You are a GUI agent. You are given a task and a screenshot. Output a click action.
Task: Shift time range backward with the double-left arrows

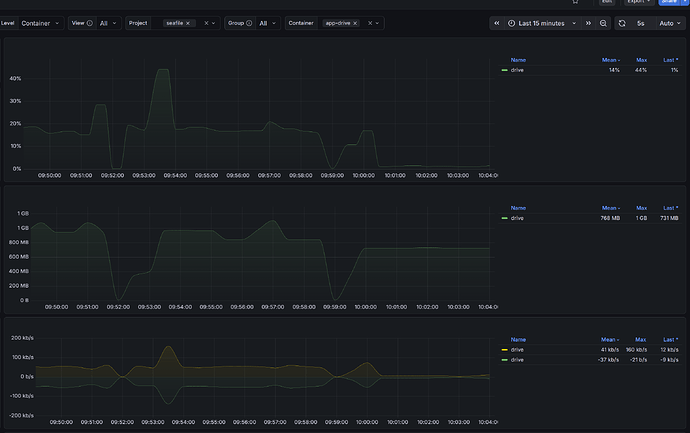pyautogui.click(x=498, y=23)
